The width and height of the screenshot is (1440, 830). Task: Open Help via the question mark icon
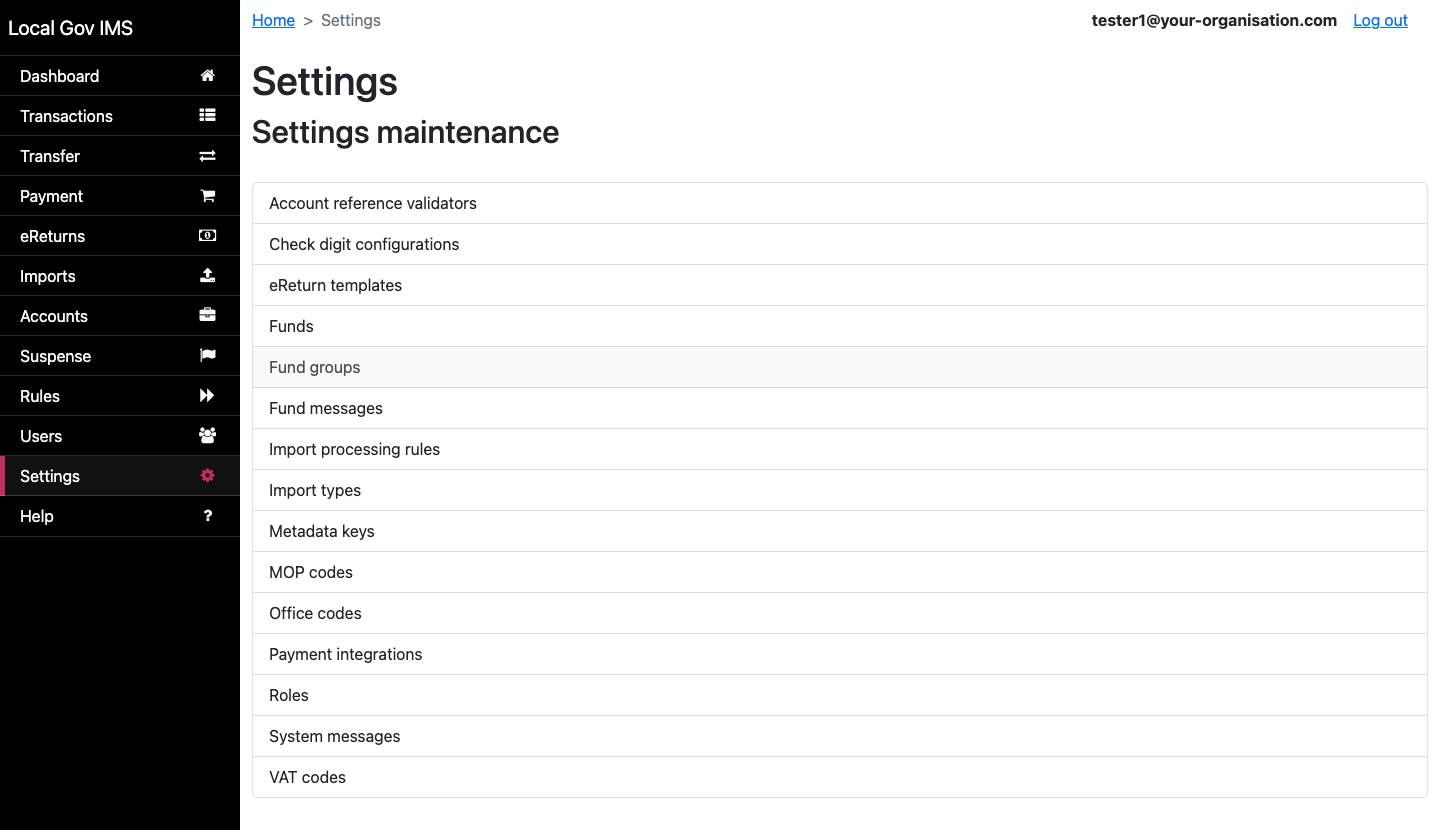207,515
